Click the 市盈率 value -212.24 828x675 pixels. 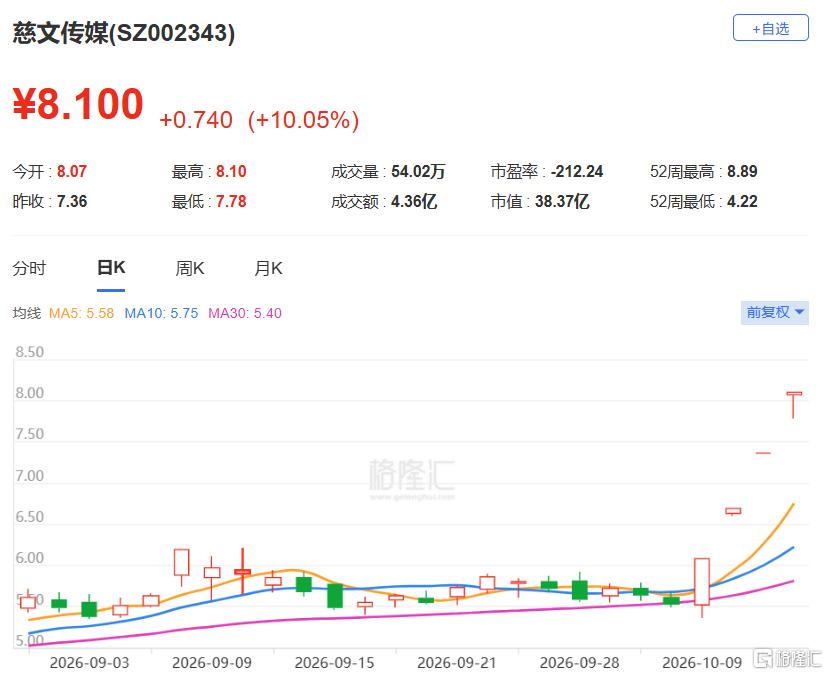tap(577, 171)
